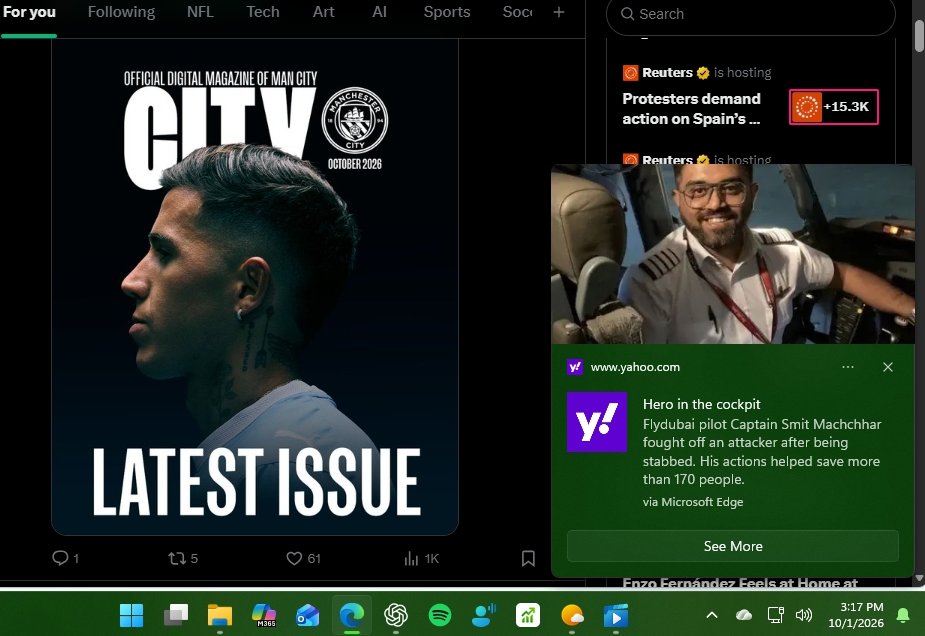
Task: Open the volume speaker tray icon
Action: coord(803,615)
